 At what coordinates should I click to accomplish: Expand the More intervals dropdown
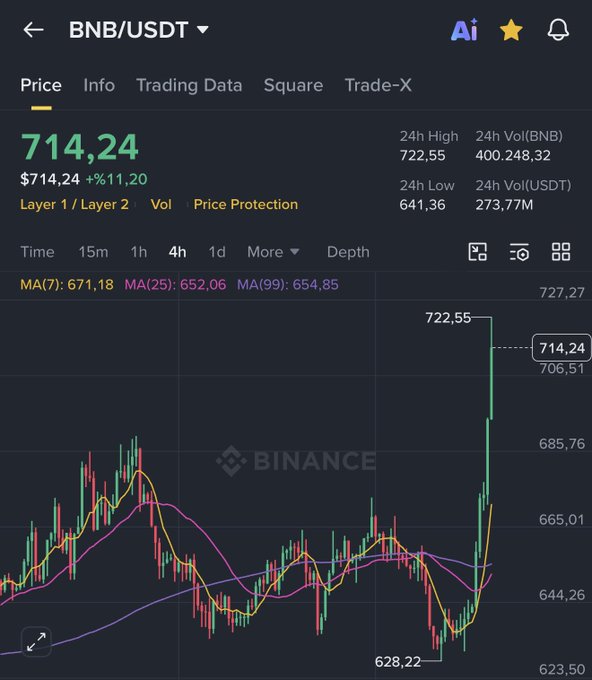coord(273,252)
